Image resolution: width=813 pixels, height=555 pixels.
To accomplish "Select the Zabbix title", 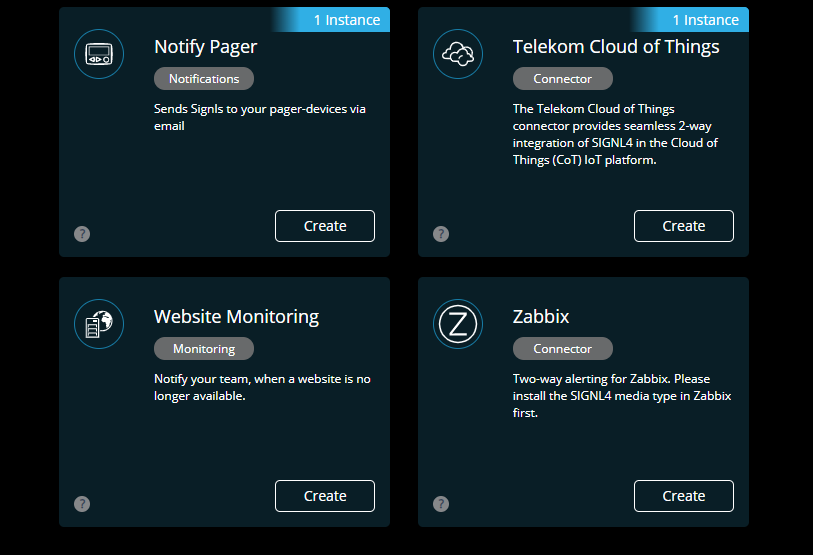I will (541, 316).
